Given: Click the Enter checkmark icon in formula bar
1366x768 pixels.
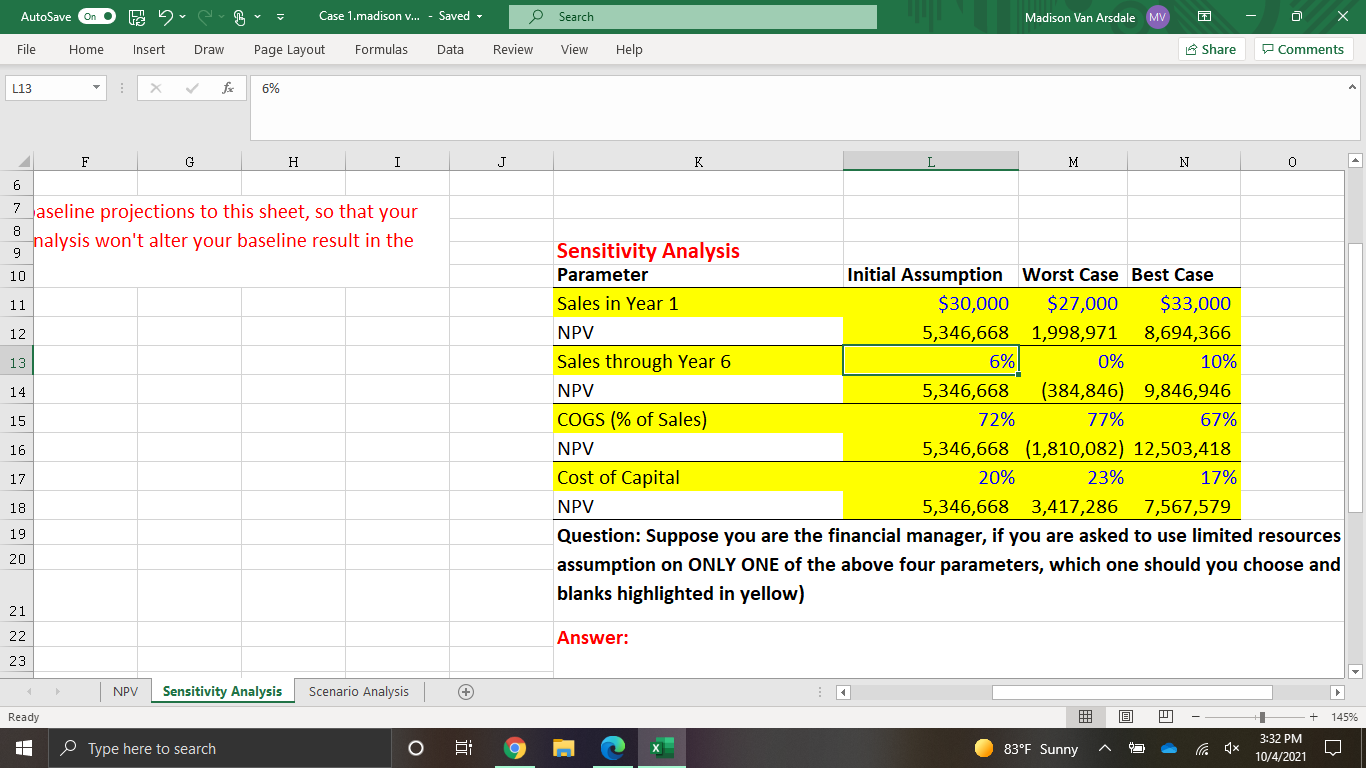Looking at the screenshot, I should (192, 88).
